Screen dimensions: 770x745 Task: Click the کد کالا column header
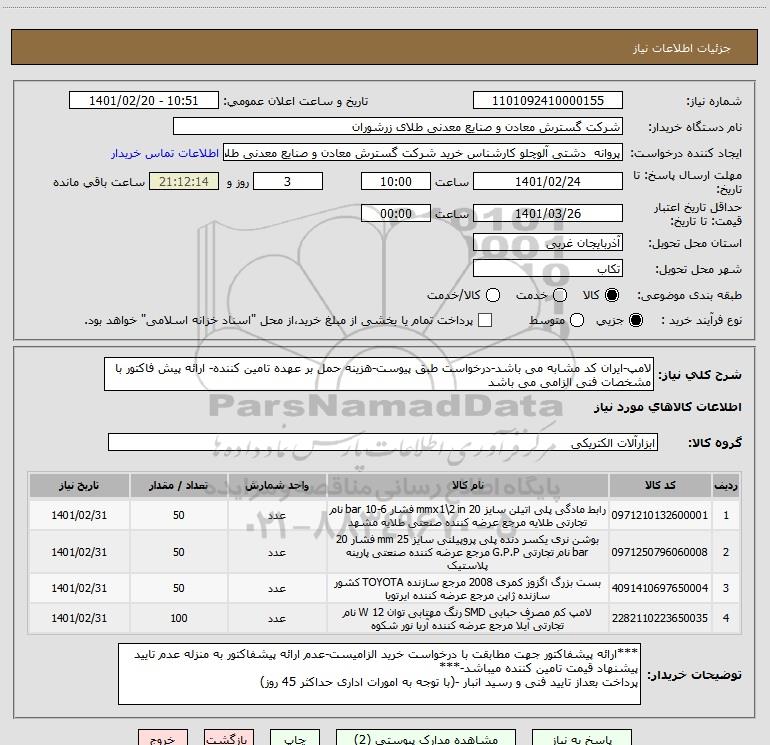tap(660, 485)
